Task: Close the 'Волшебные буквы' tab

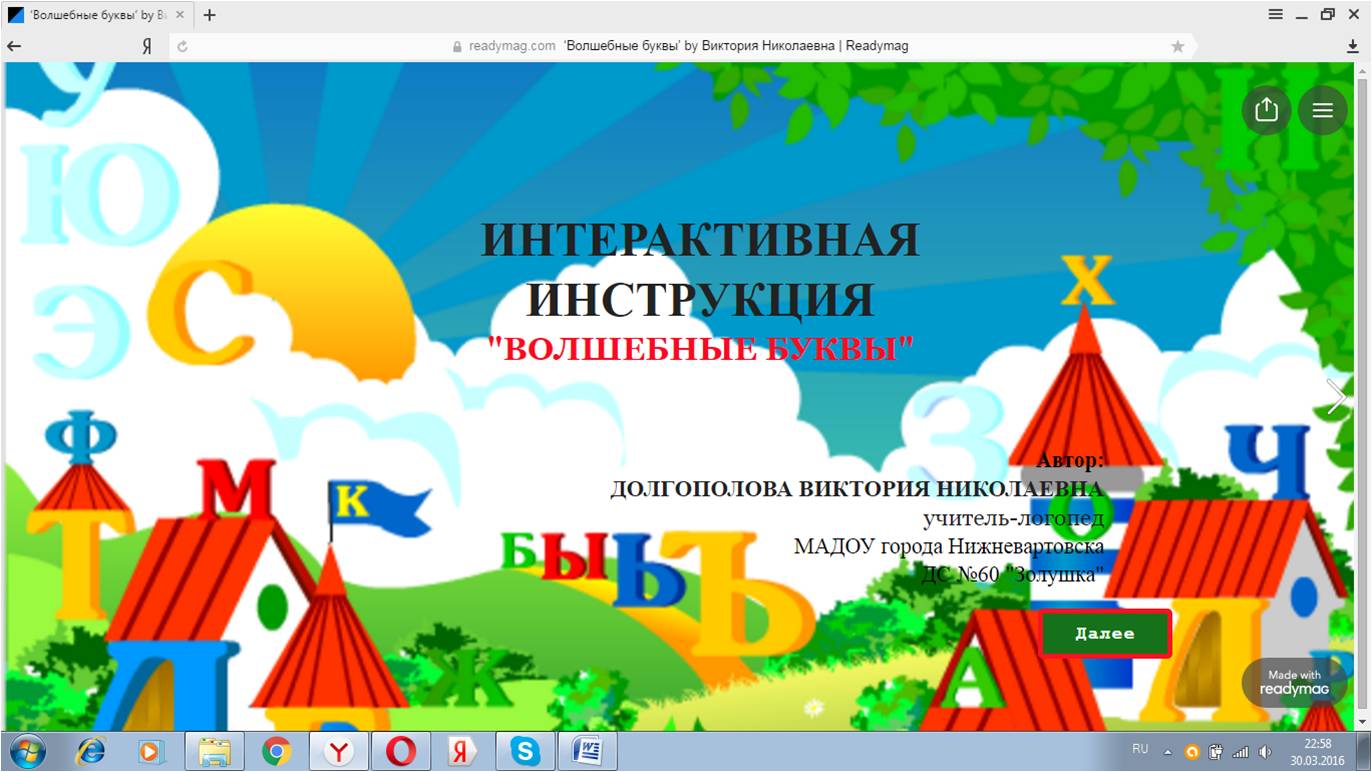Action: tap(181, 15)
